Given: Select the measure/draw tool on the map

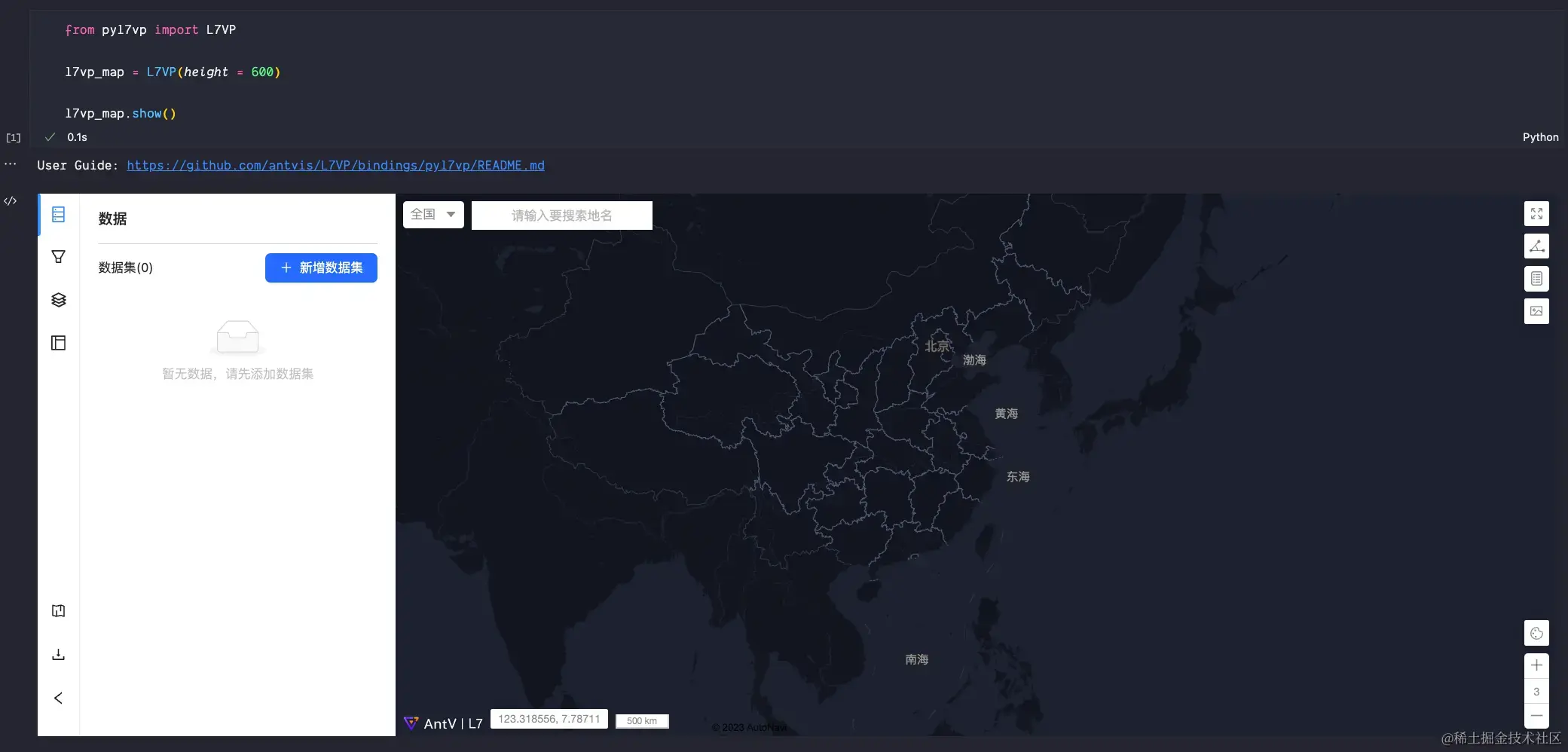Looking at the screenshot, I should point(1536,246).
